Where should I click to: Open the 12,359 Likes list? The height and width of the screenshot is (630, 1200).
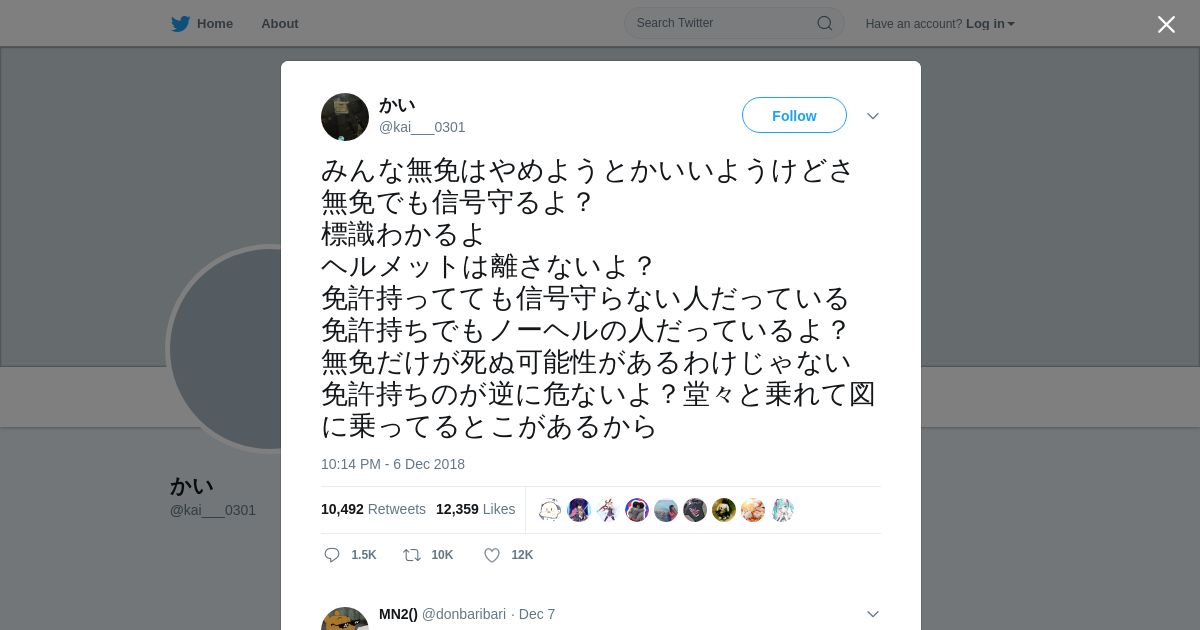tap(476, 509)
